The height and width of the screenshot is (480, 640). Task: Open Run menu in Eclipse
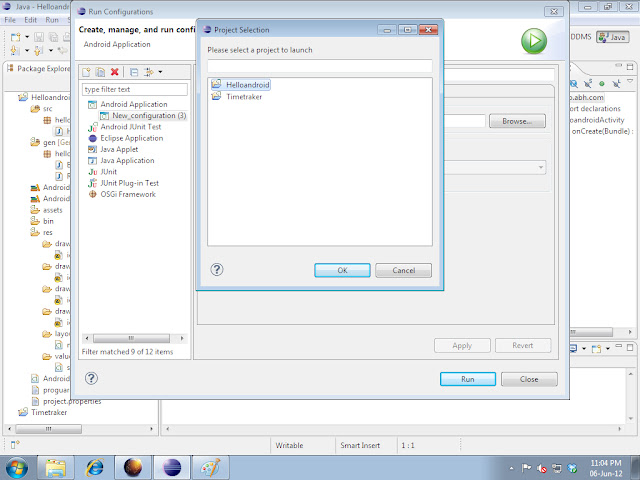coord(52,20)
